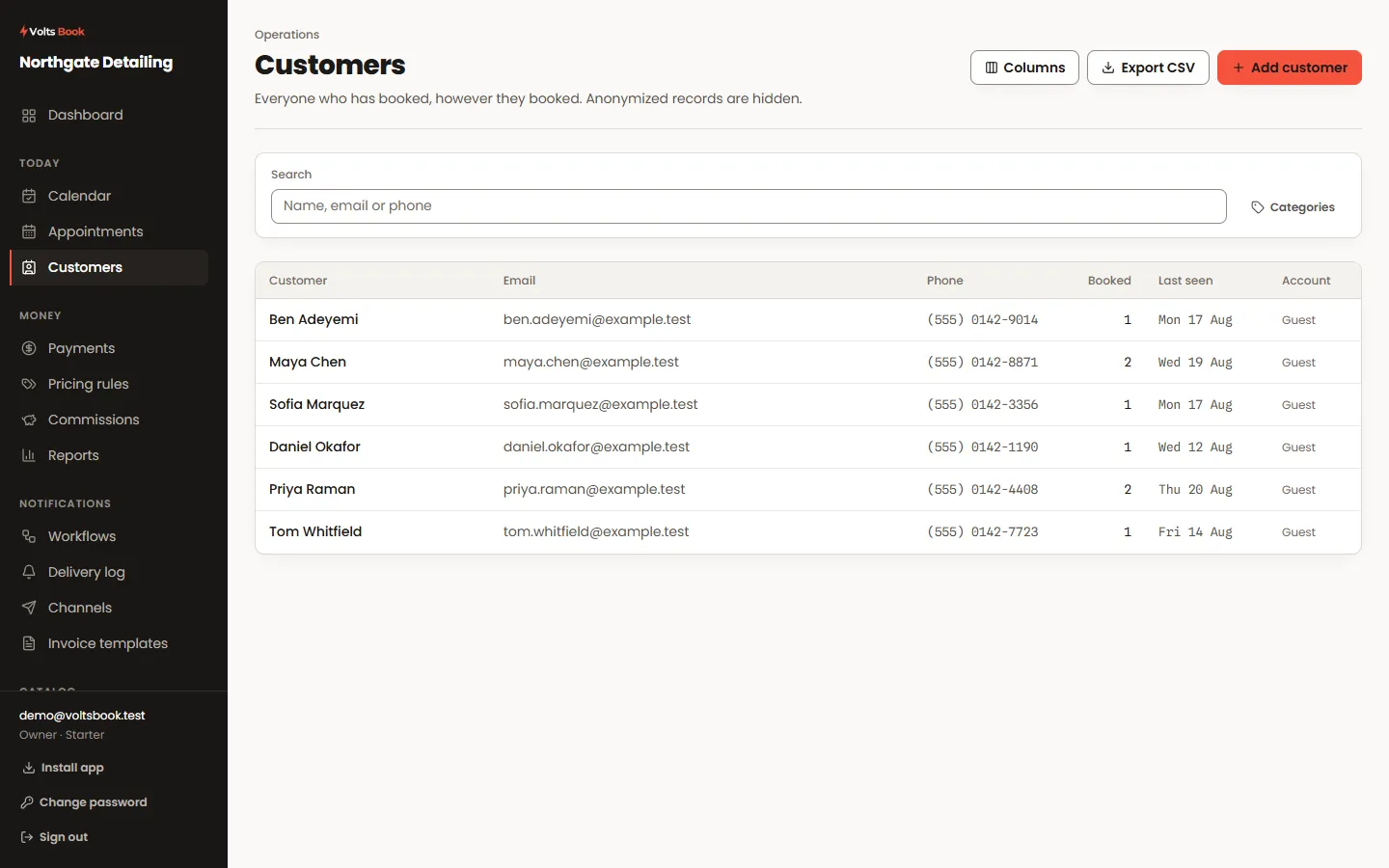Open Invoice templates

pyautogui.click(x=109, y=643)
